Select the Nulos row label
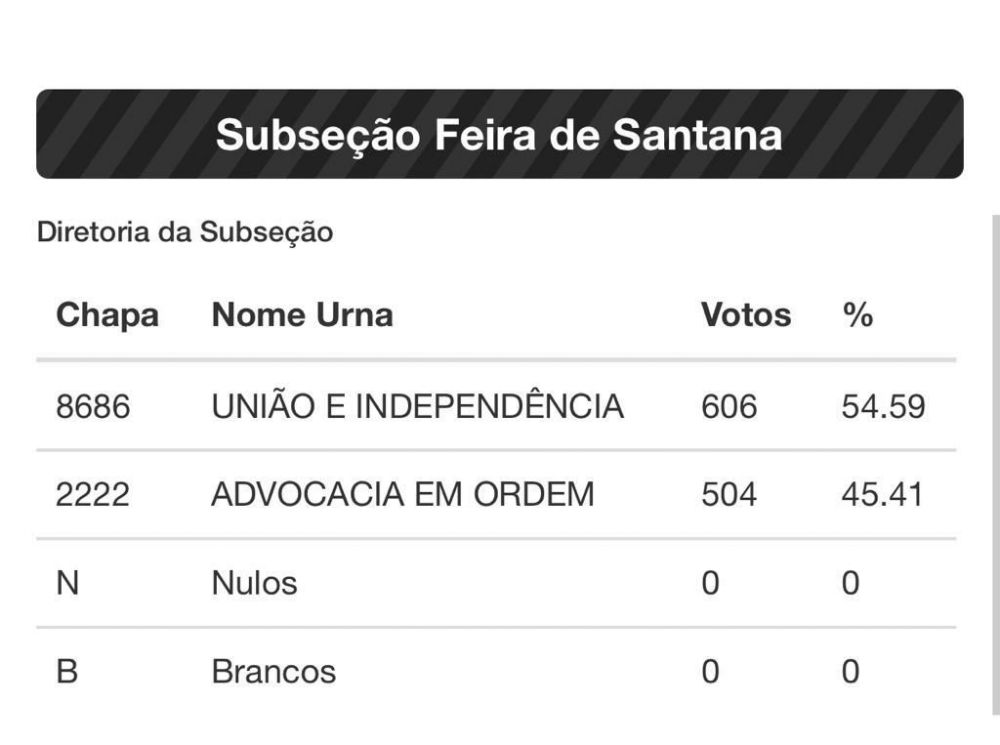This screenshot has width=1000, height=745. [254, 583]
